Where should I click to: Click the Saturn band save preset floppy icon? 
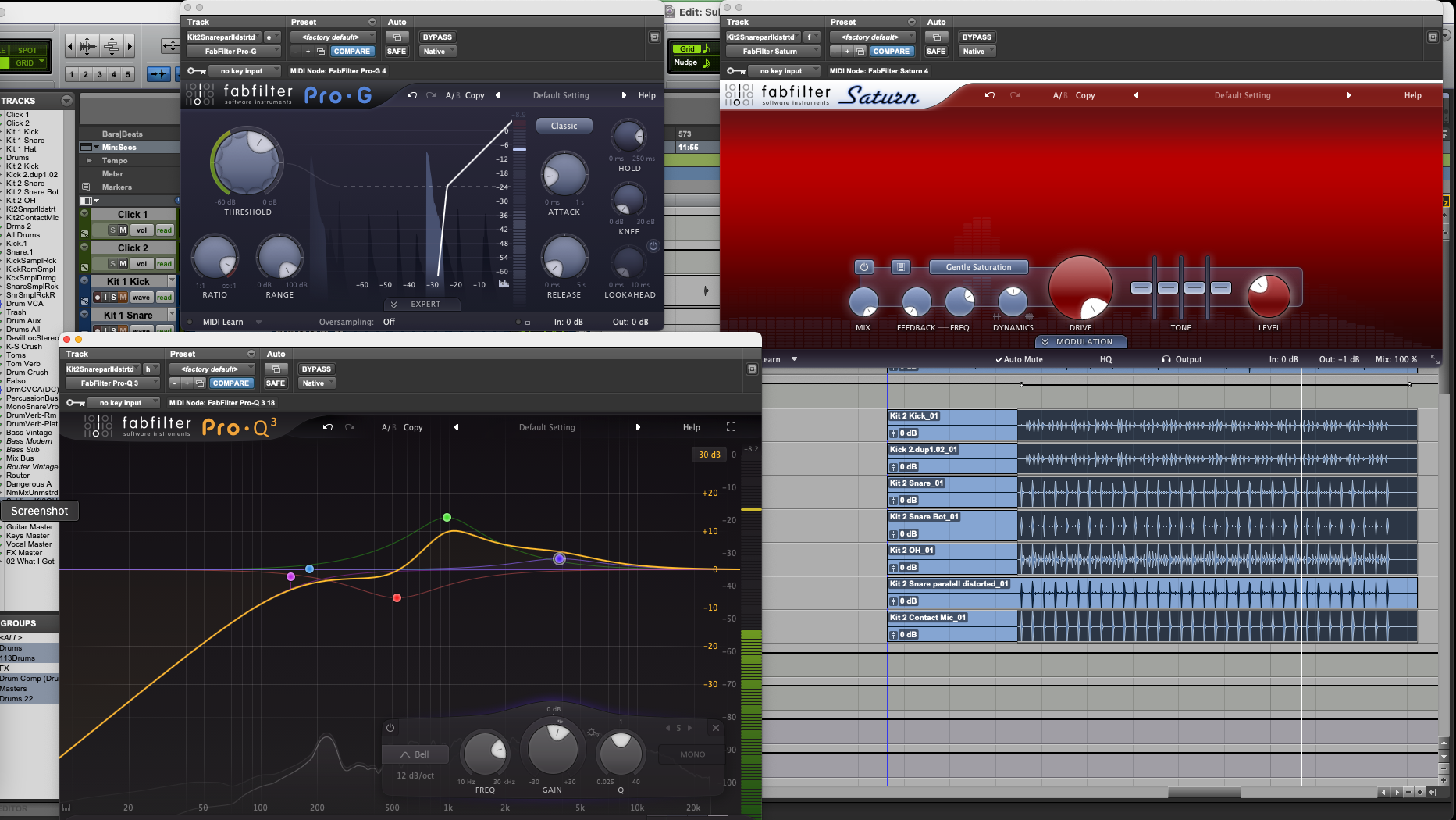point(901,267)
